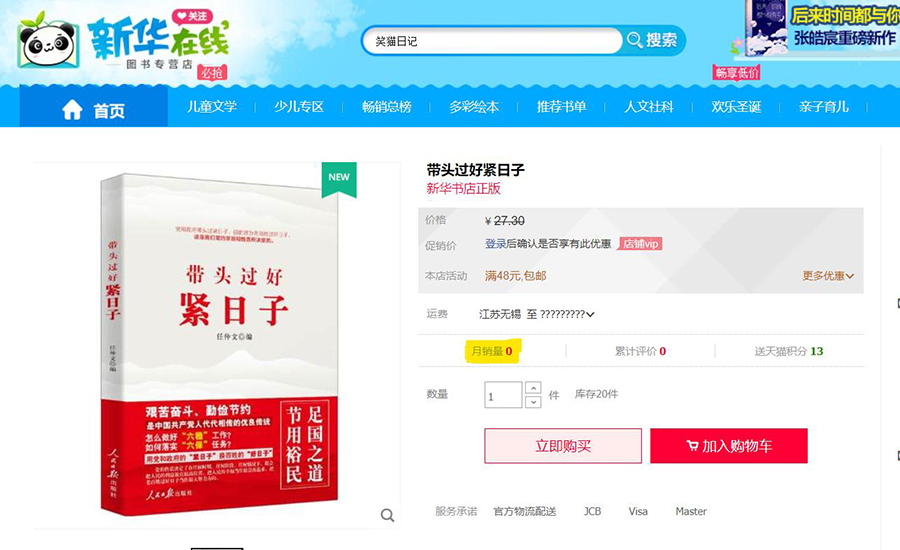Increase quantity with the up arrow
Viewport: 900px width, 550px height.
pyautogui.click(x=533, y=388)
